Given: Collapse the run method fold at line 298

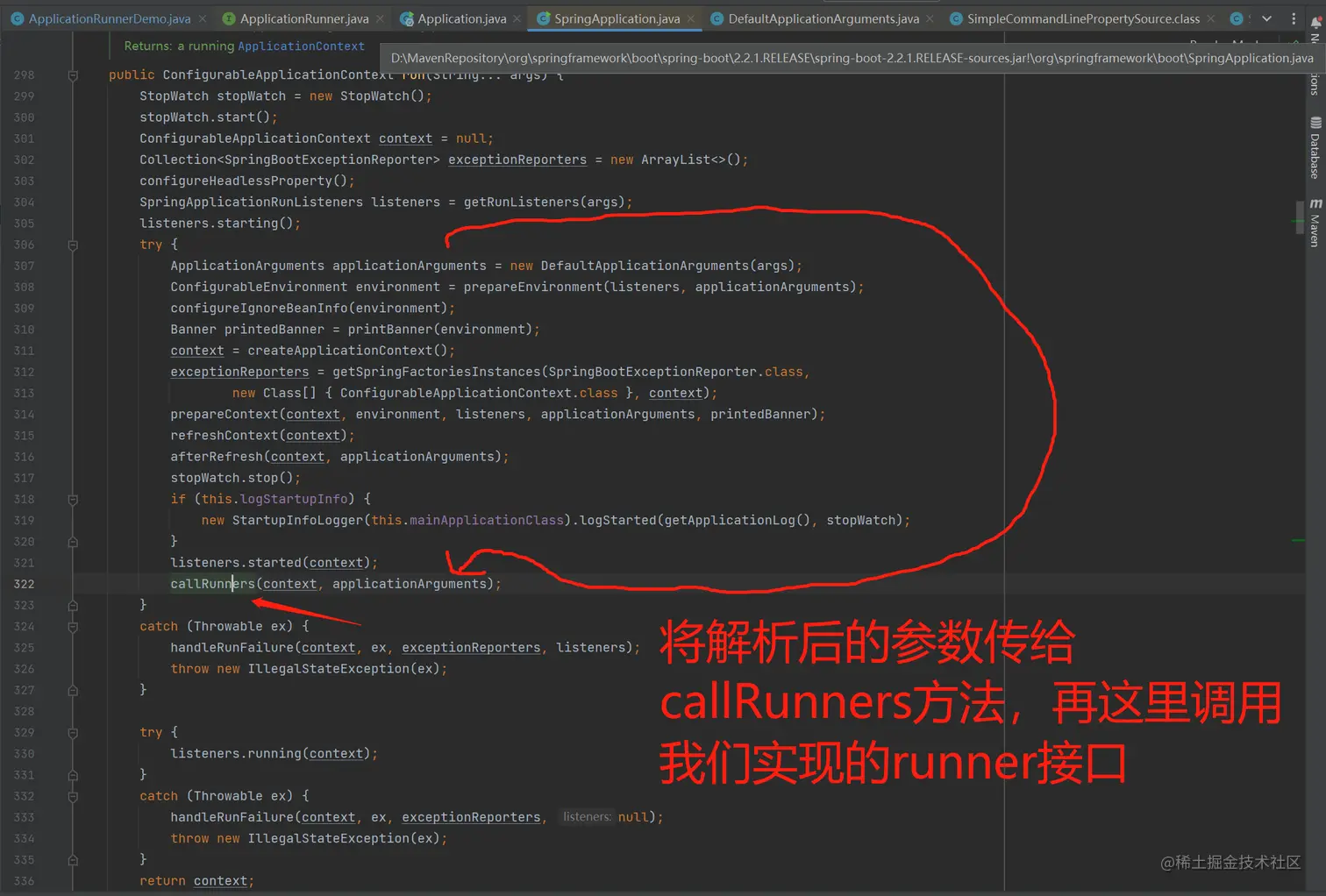Looking at the screenshot, I should pos(72,75).
